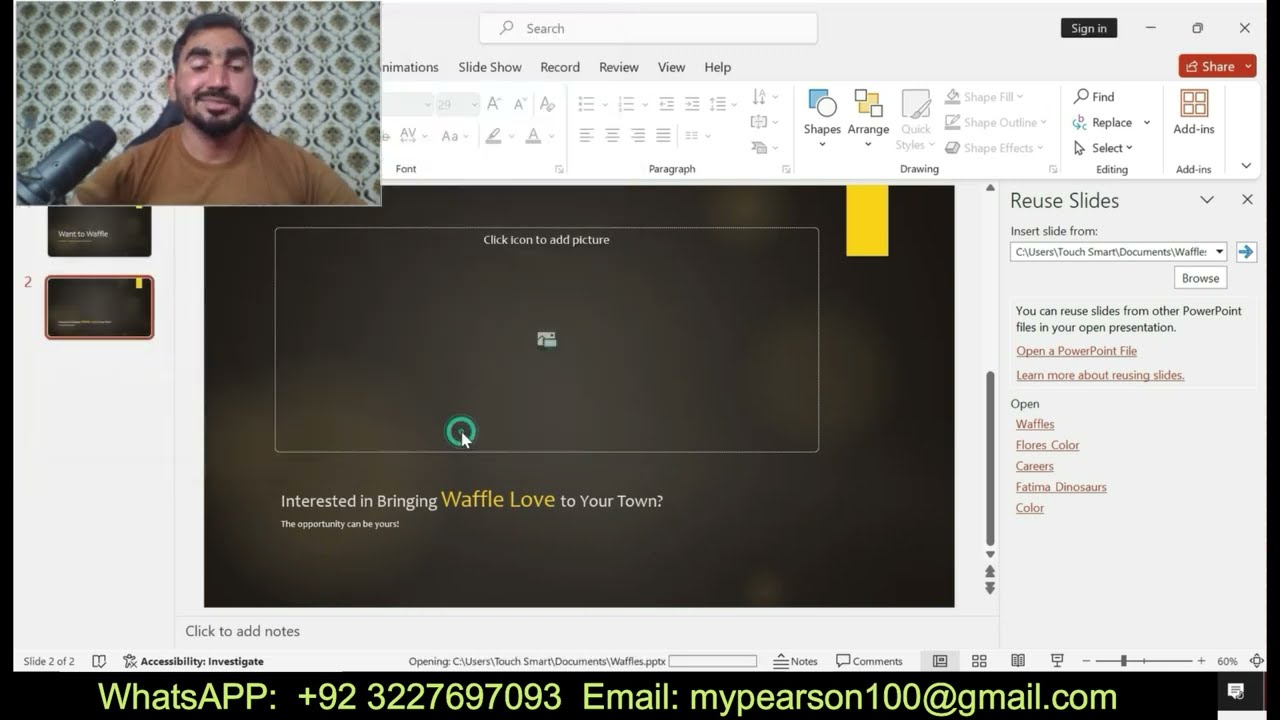Click the Character Spacing icon
Viewport: 1280px width, 720px height.
coord(408,135)
